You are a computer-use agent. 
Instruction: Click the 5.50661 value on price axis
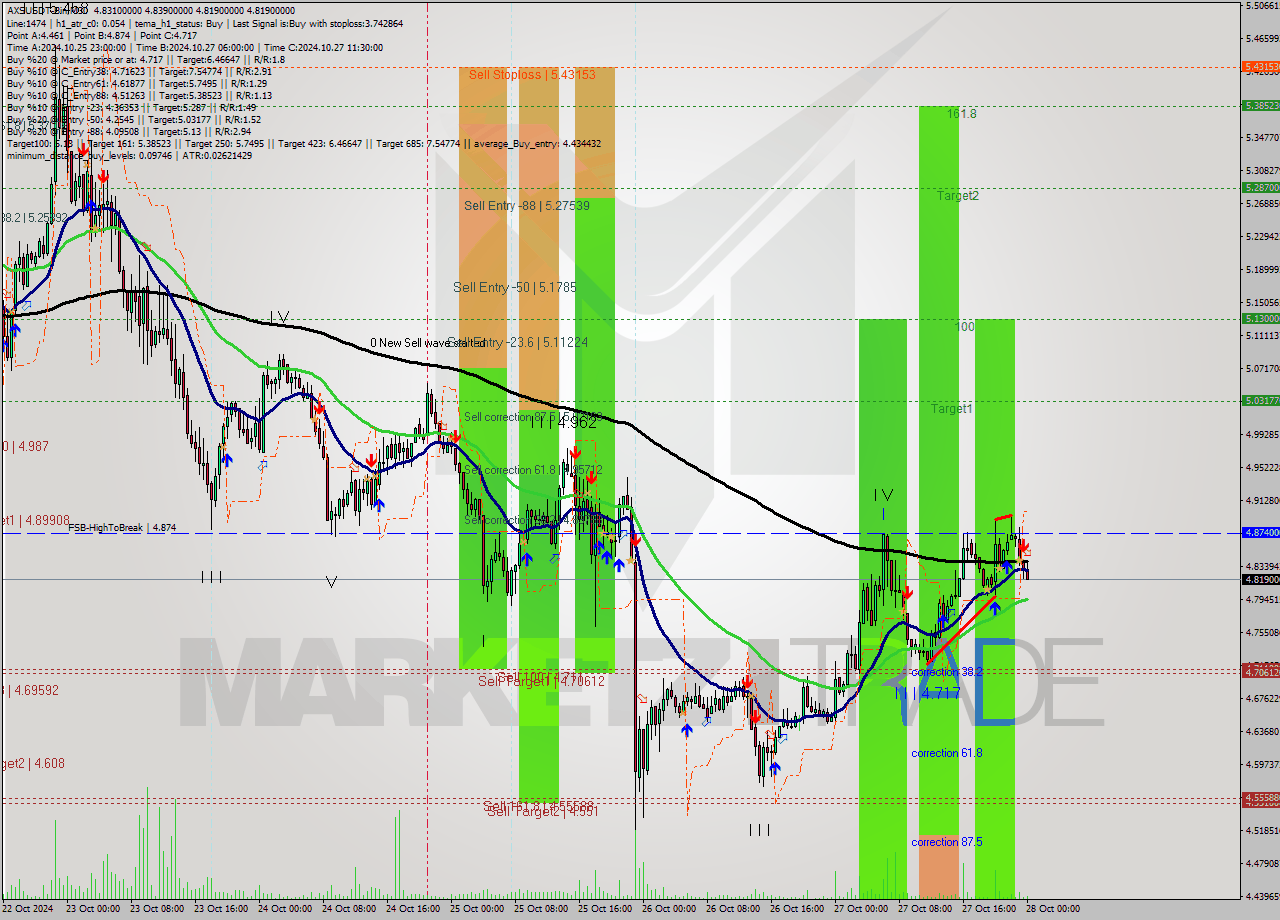[x=1262, y=6]
